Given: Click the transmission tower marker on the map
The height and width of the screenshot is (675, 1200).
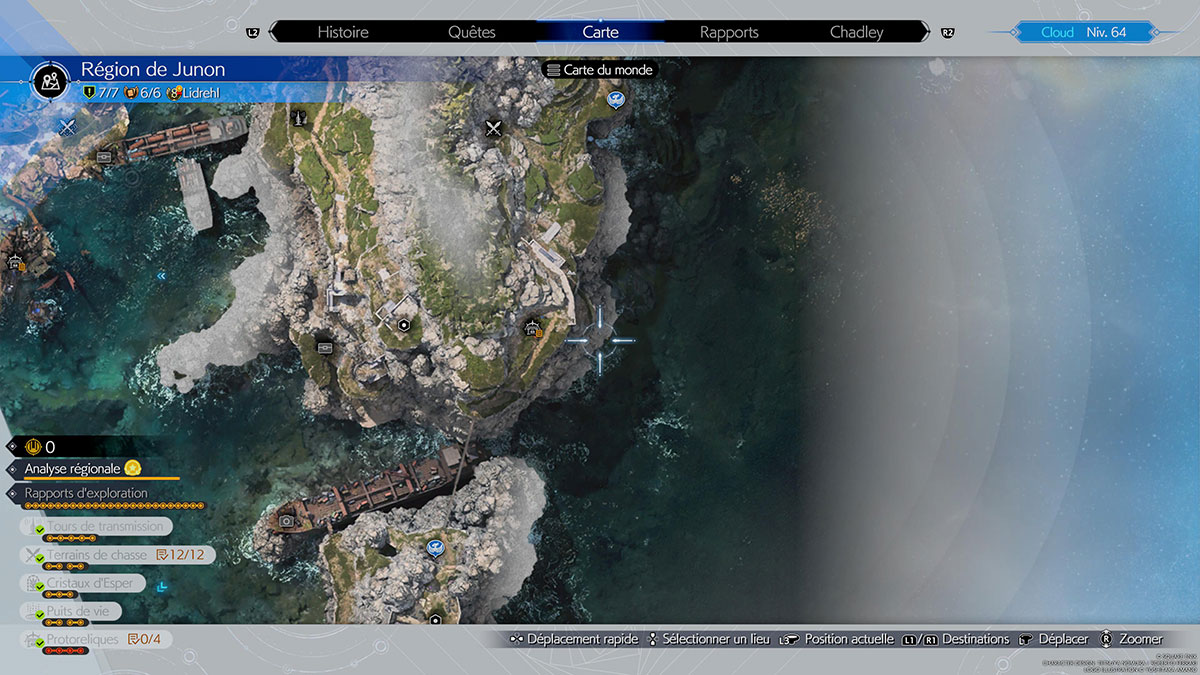Looking at the screenshot, I should [299, 118].
